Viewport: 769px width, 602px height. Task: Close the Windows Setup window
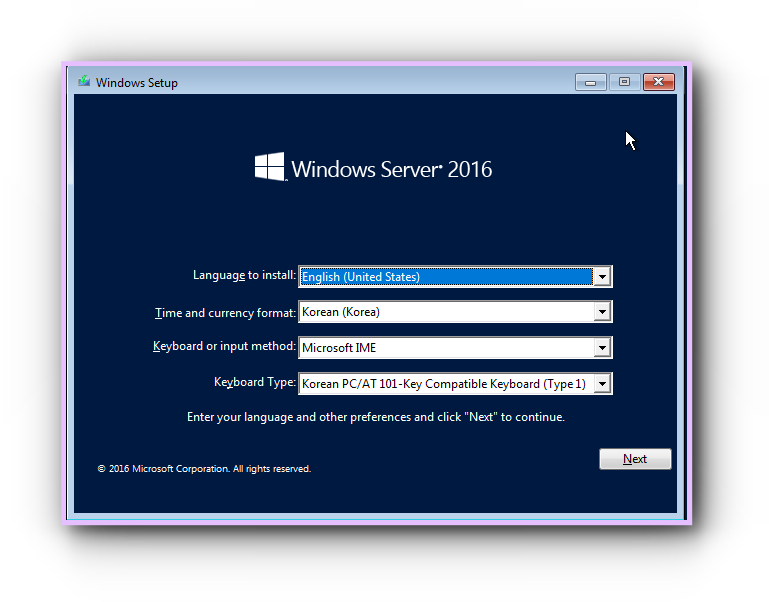point(659,82)
